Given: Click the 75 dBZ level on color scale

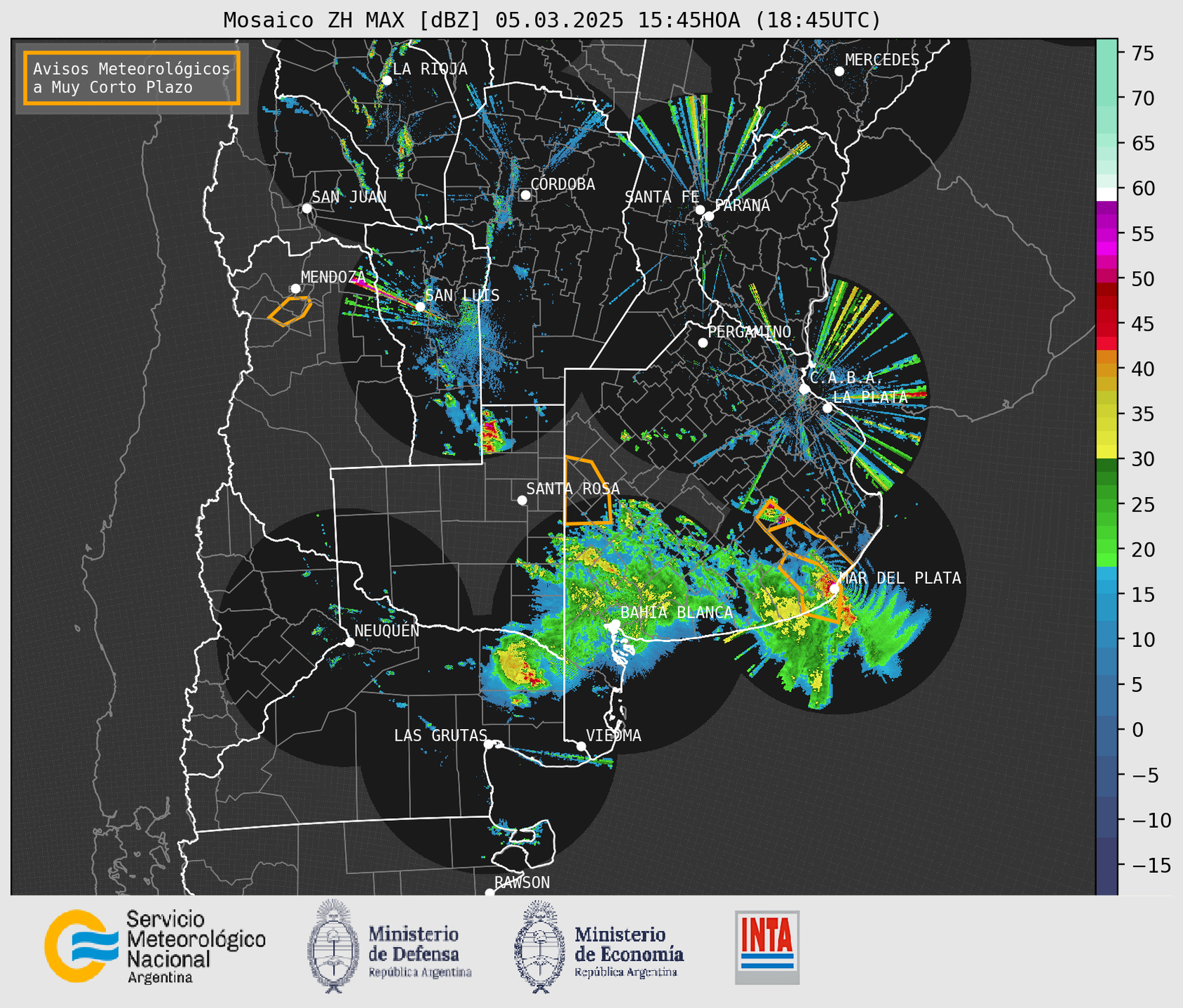Looking at the screenshot, I should point(1107,53).
